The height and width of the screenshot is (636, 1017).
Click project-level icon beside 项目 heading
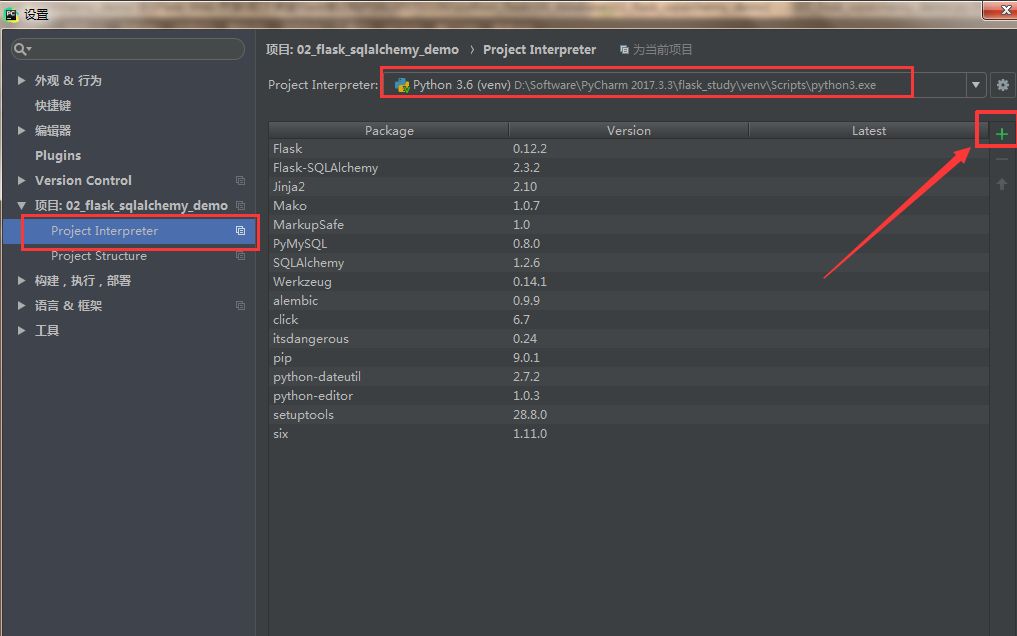tap(240, 206)
